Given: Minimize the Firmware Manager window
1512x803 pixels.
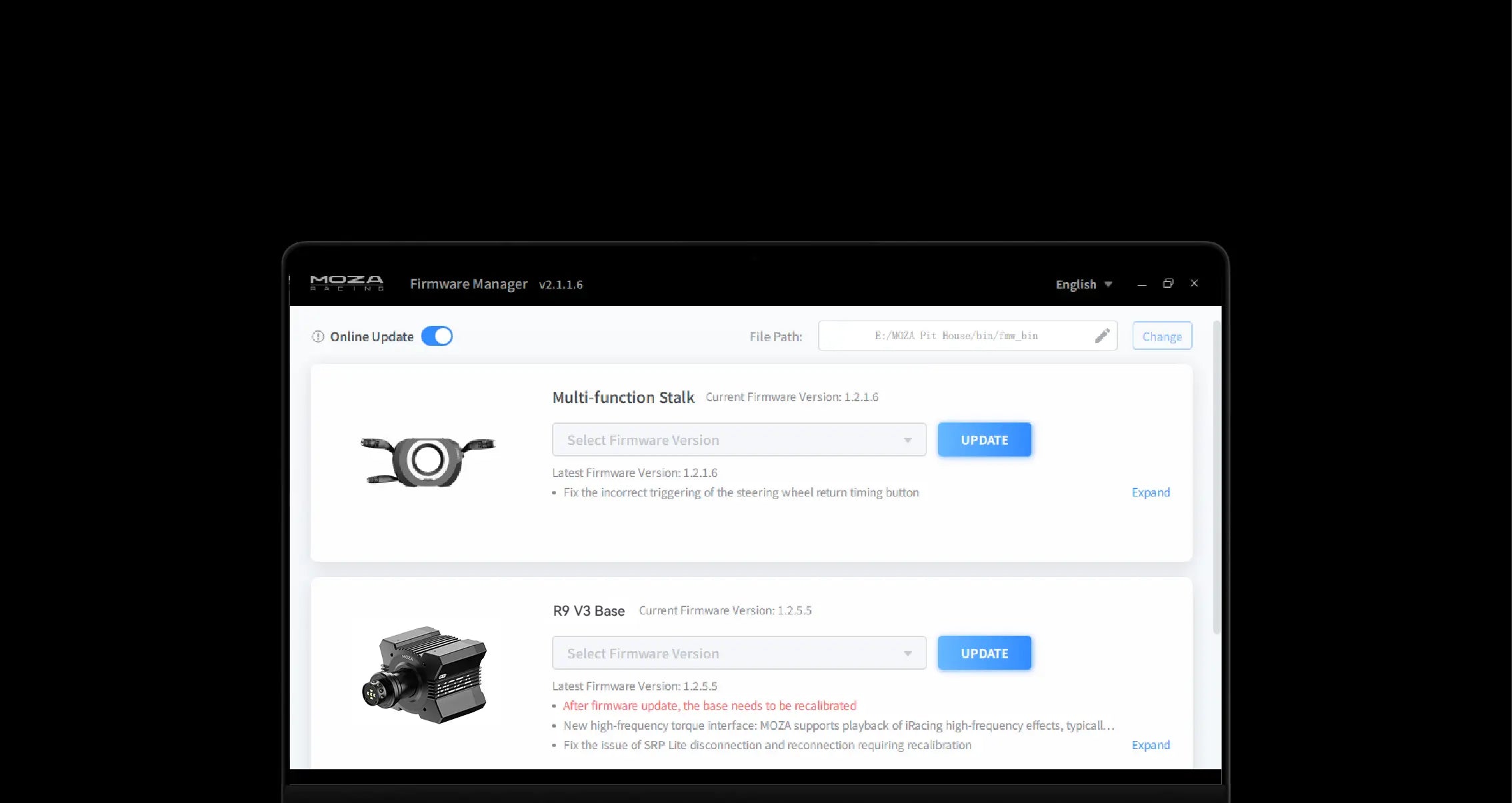Looking at the screenshot, I should pyautogui.click(x=1142, y=285).
